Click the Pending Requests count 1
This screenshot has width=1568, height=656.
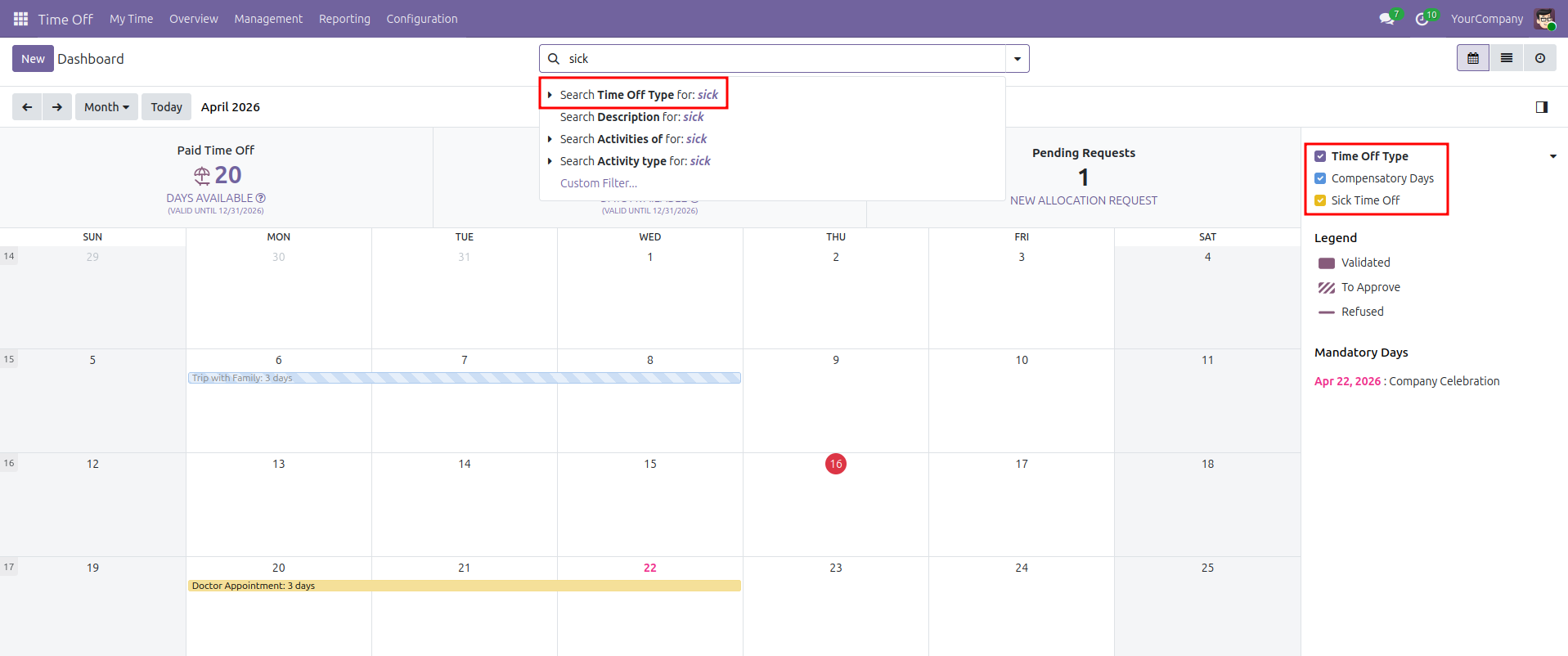coord(1084,177)
